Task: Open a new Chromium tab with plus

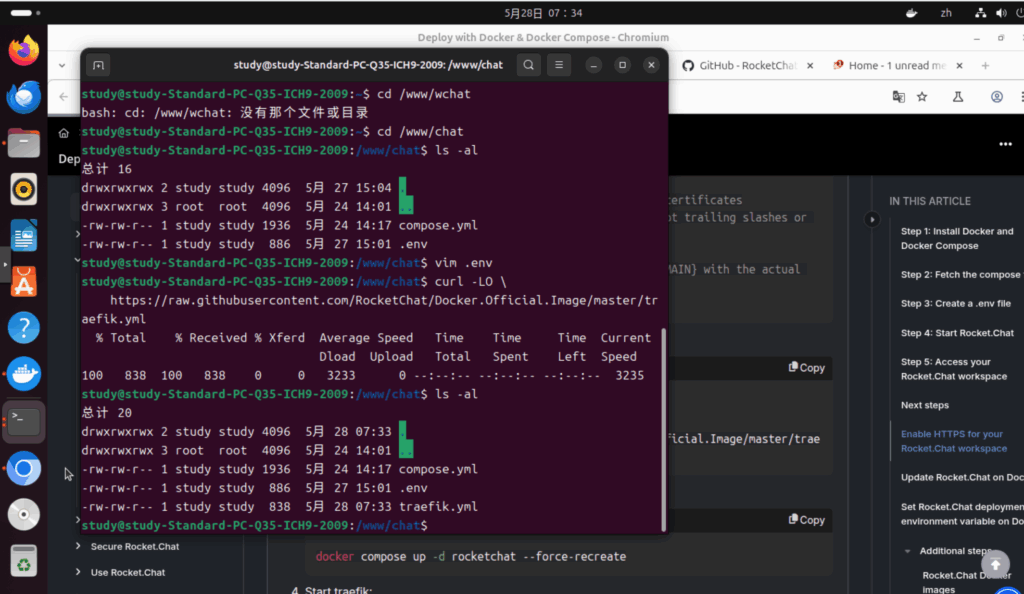Action: (985, 65)
